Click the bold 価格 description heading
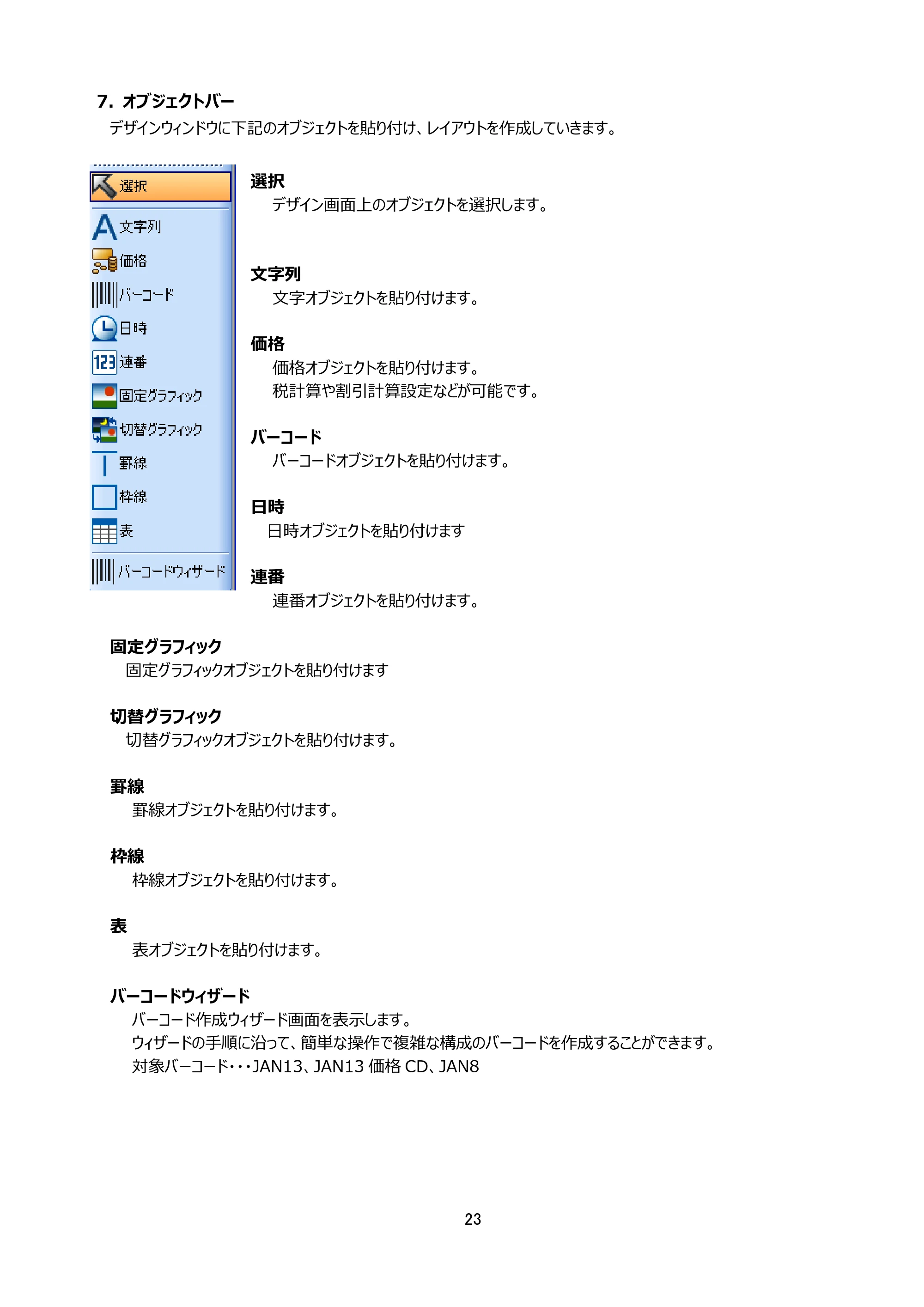Image resolution: width=924 pixels, height=1307 pixels. [x=267, y=344]
